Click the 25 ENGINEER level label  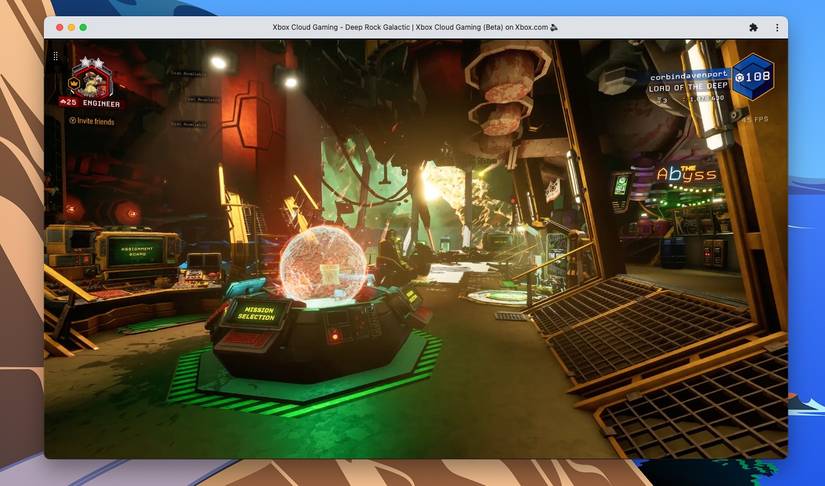pyautogui.click(x=90, y=104)
